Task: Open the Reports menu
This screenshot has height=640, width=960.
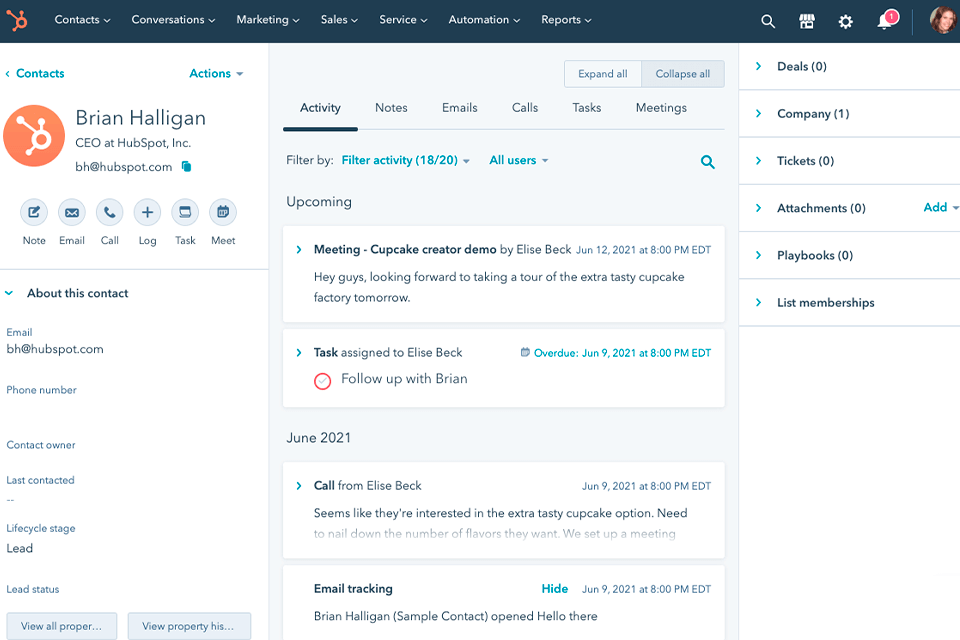Action: click(566, 20)
